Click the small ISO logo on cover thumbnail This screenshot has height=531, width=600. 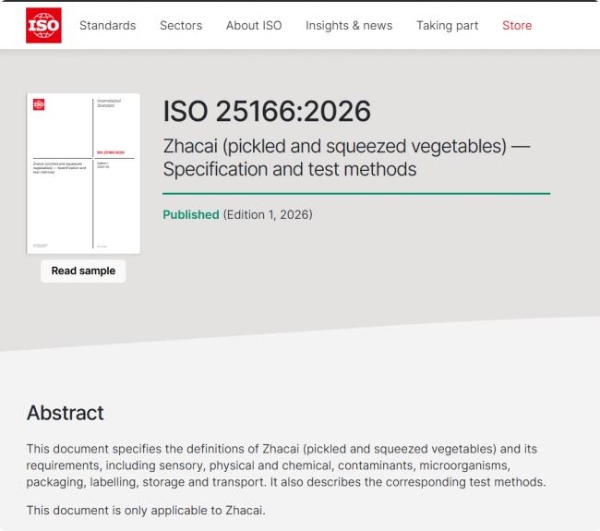39,104
